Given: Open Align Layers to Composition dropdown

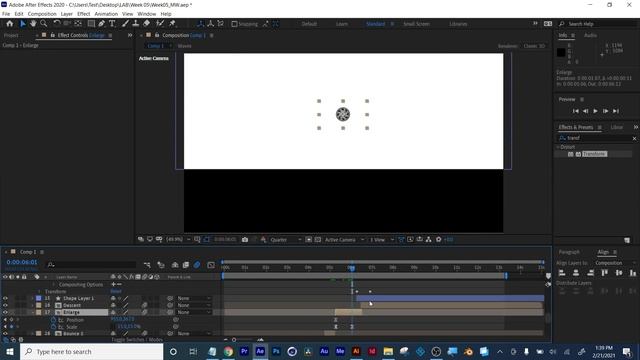Looking at the screenshot, I should tap(615, 263).
